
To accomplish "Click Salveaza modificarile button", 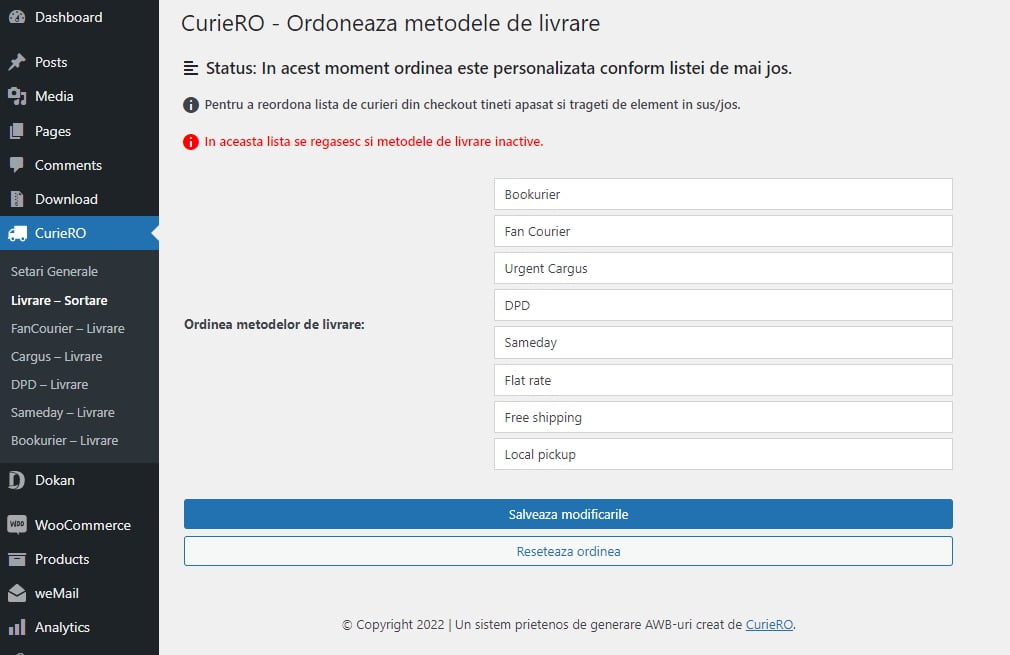I will 567,514.
